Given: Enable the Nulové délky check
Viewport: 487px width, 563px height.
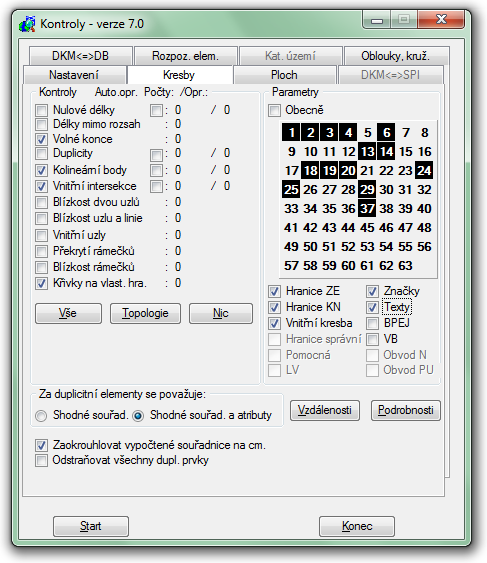Looking at the screenshot, I should 42,110.
